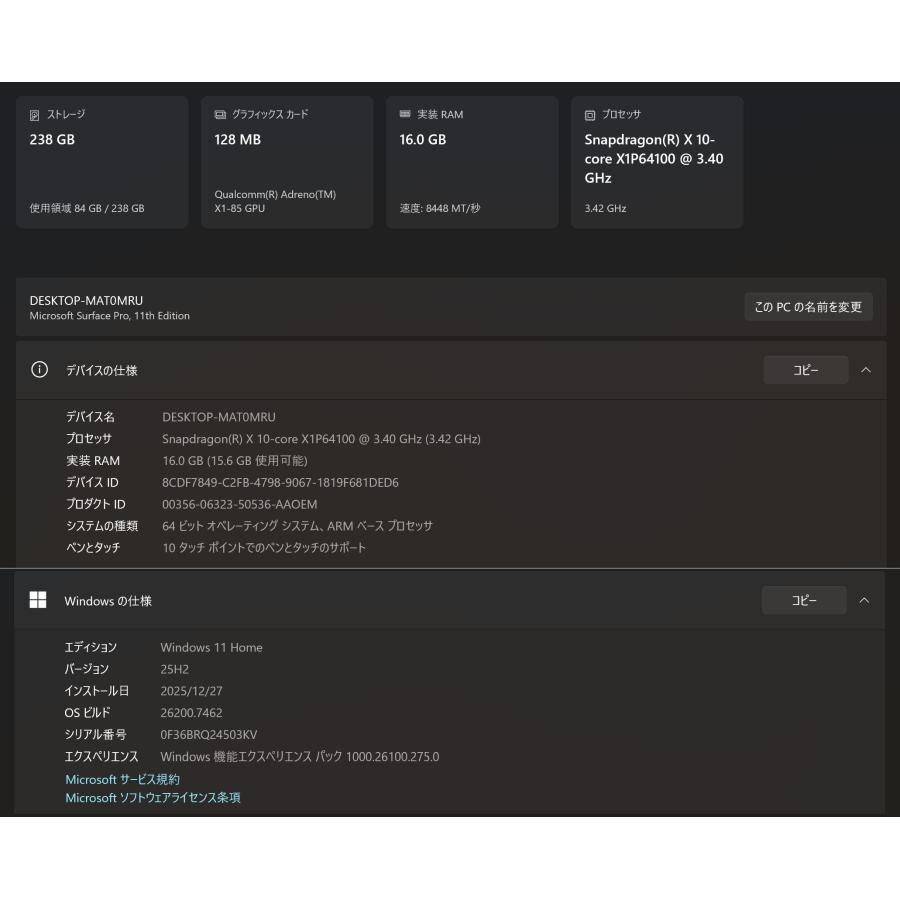Image resolution: width=900 pixels, height=900 pixels.
Task: Click the この PC の名前を変更 button
Action: (808, 307)
